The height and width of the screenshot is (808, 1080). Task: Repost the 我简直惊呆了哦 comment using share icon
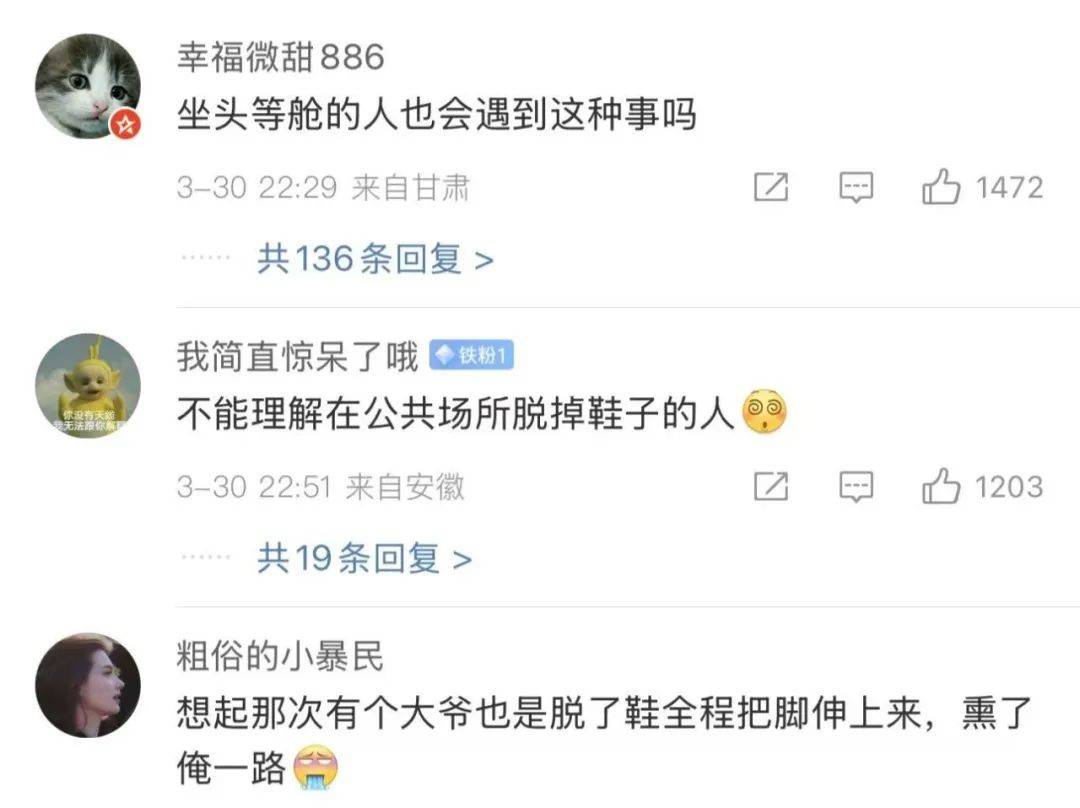click(x=771, y=486)
